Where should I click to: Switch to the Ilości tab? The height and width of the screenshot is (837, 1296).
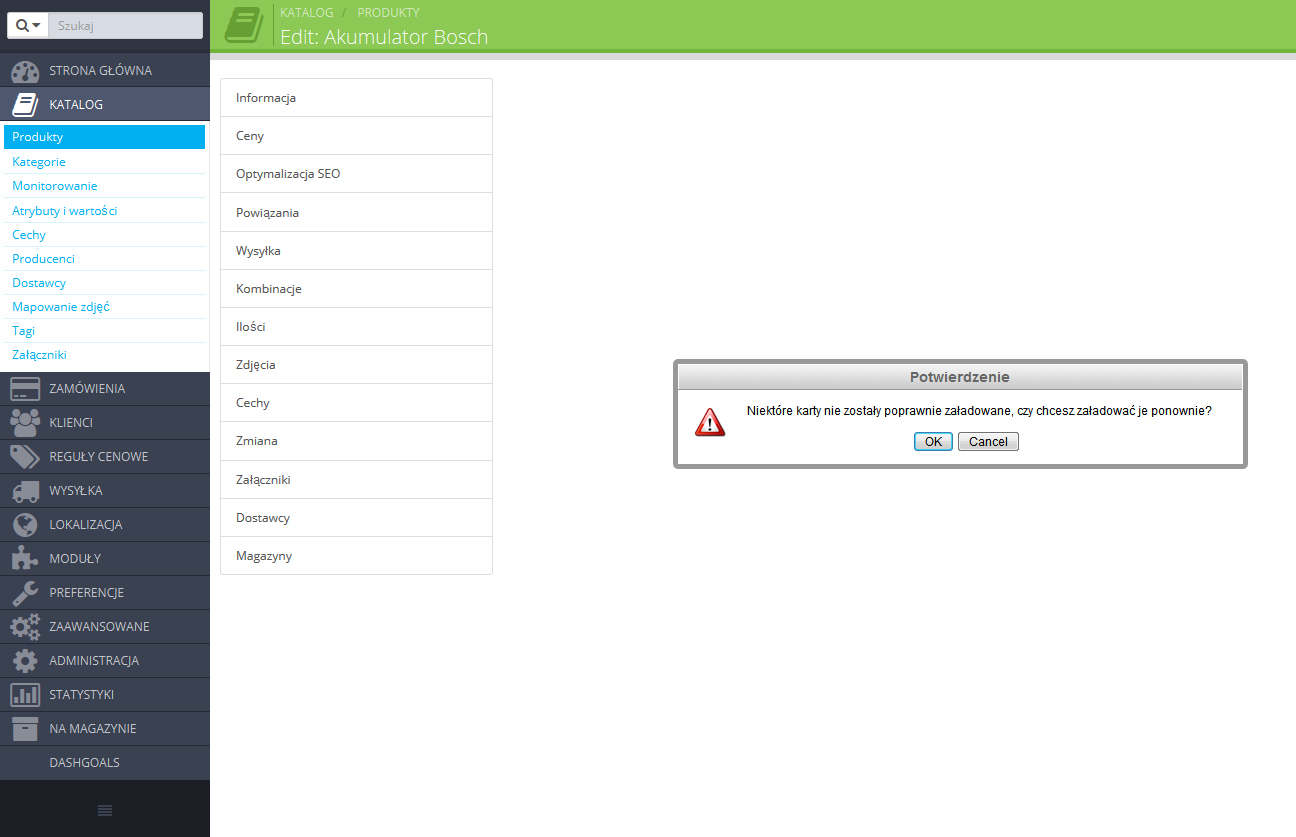point(356,327)
